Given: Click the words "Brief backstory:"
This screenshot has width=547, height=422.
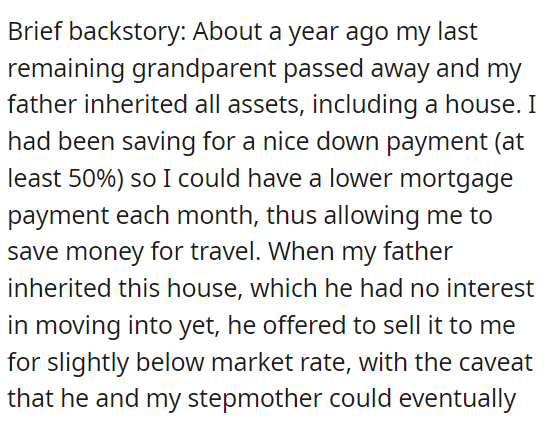Looking at the screenshot, I should pyautogui.click(x=97, y=32).
